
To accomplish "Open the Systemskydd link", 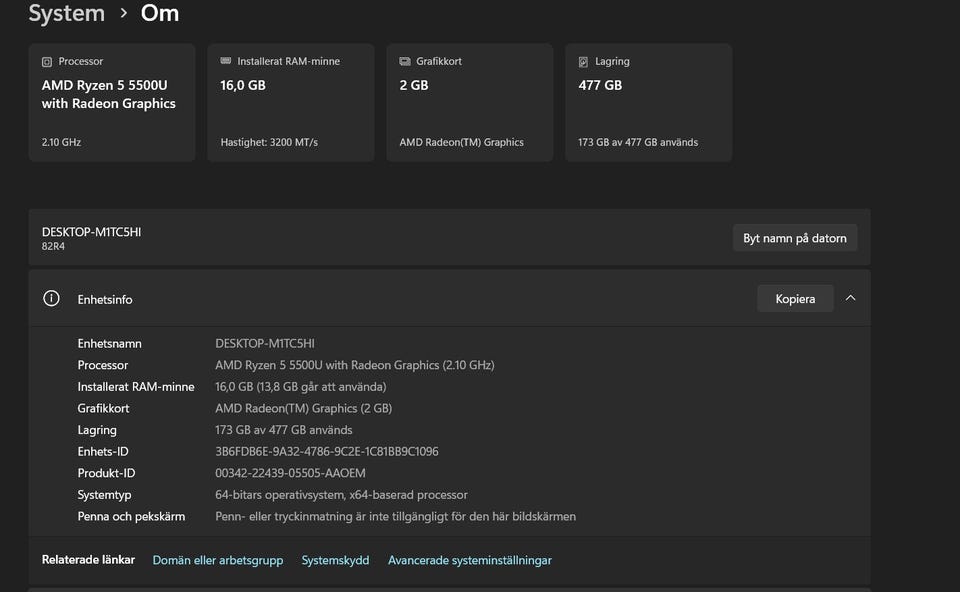I will pos(336,560).
